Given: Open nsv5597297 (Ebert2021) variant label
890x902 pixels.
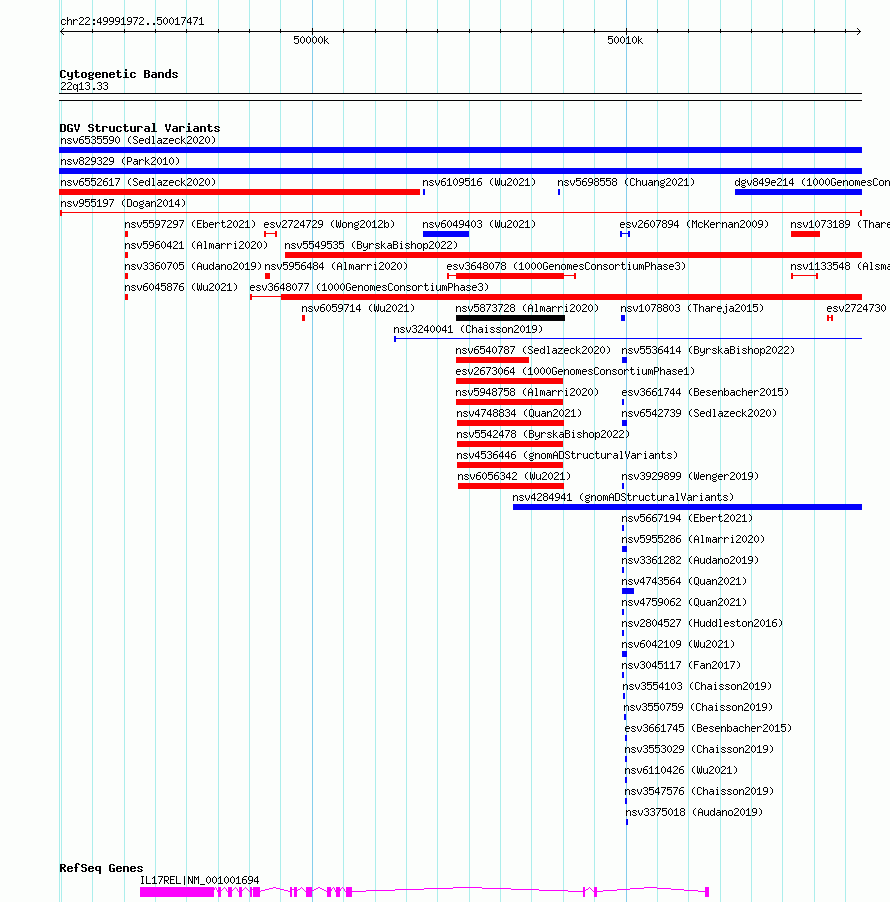Looking at the screenshot, I should tap(190, 224).
